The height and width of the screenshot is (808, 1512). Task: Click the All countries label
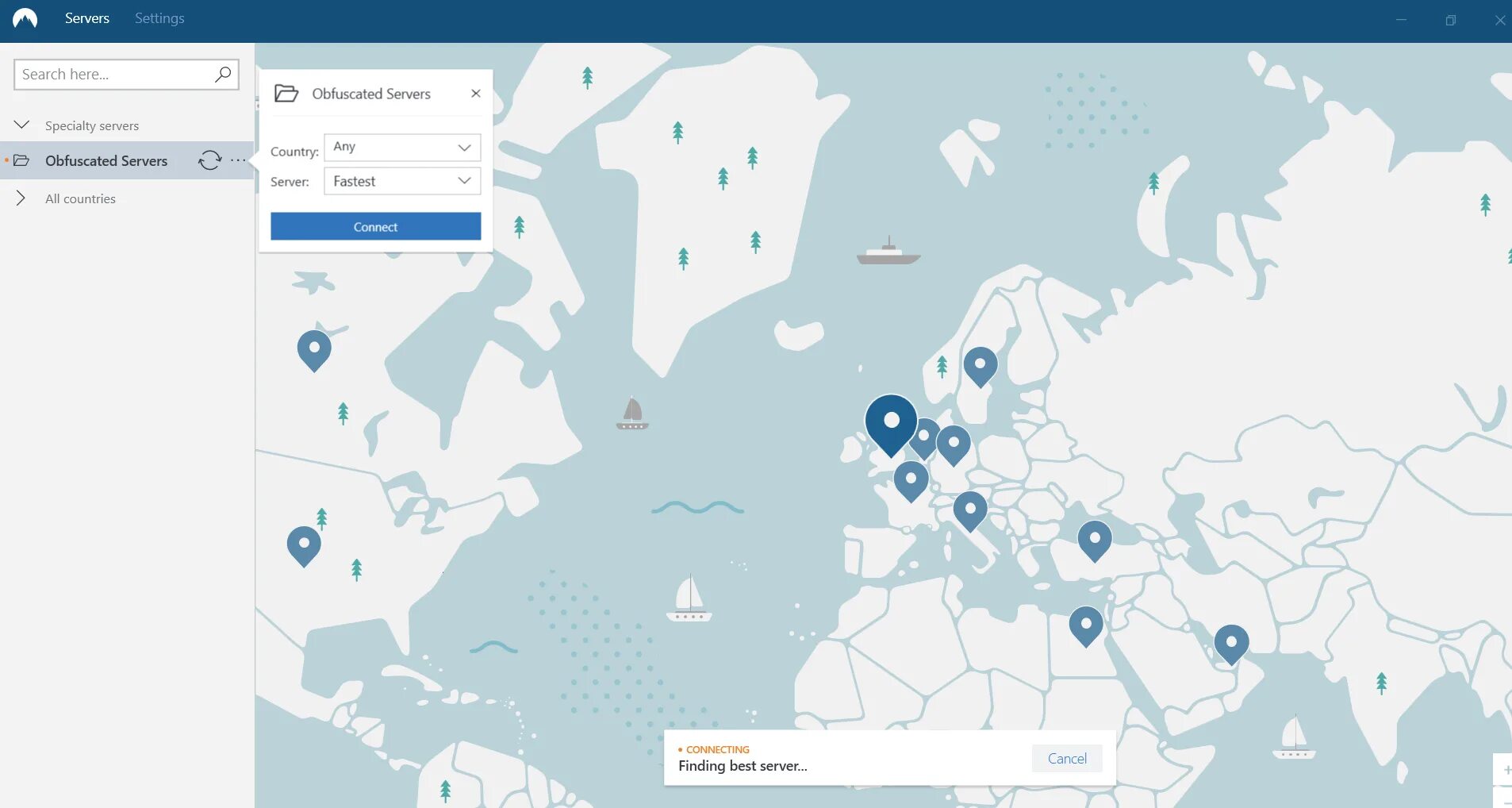80,198
